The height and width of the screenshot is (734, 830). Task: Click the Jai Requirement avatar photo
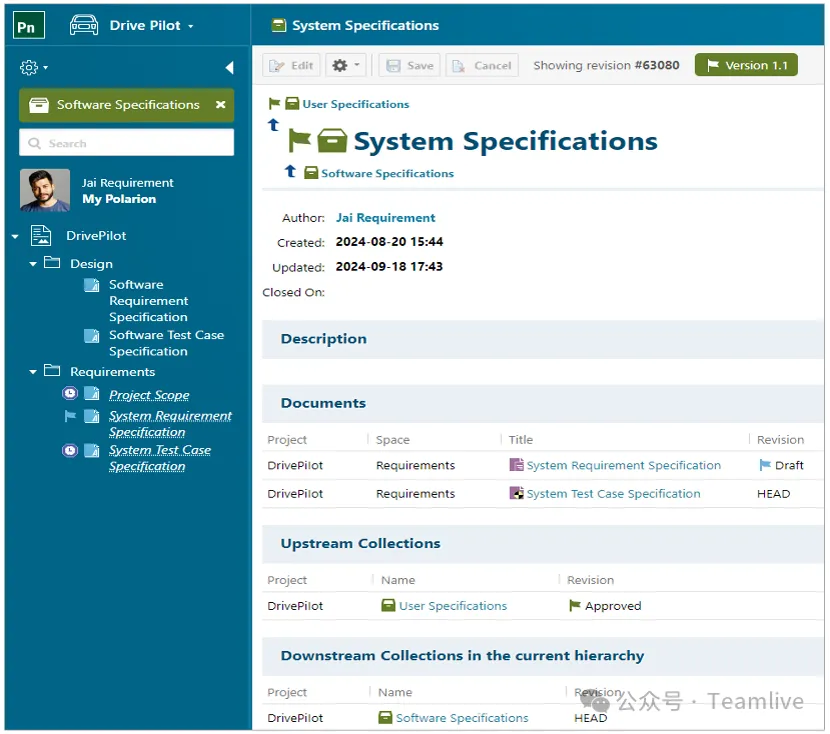click(44, 191)
